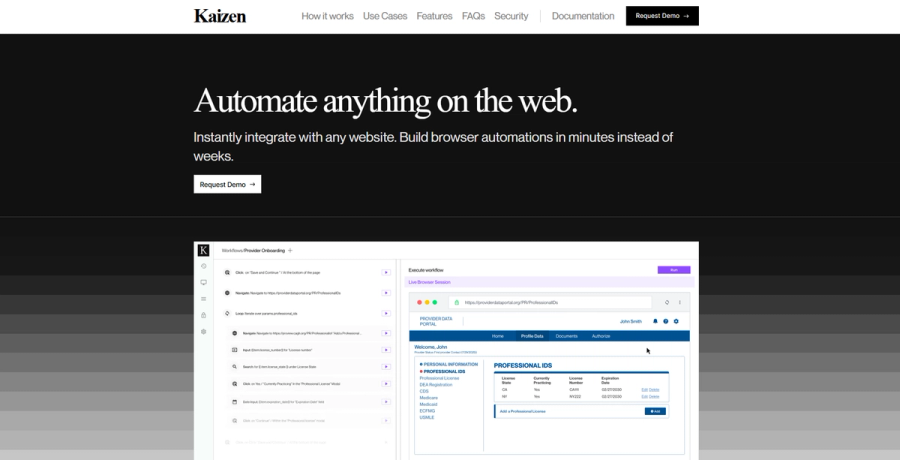Click the black Request Demo header button

pos(662,16)
